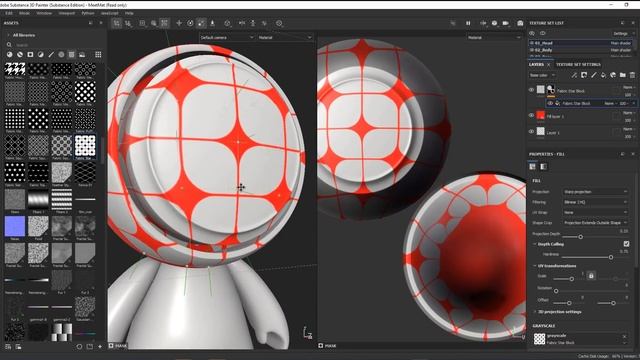The image size is (640, 360).
Task: Click All libraries in the Assets panel
Action: tap(24, 35)
